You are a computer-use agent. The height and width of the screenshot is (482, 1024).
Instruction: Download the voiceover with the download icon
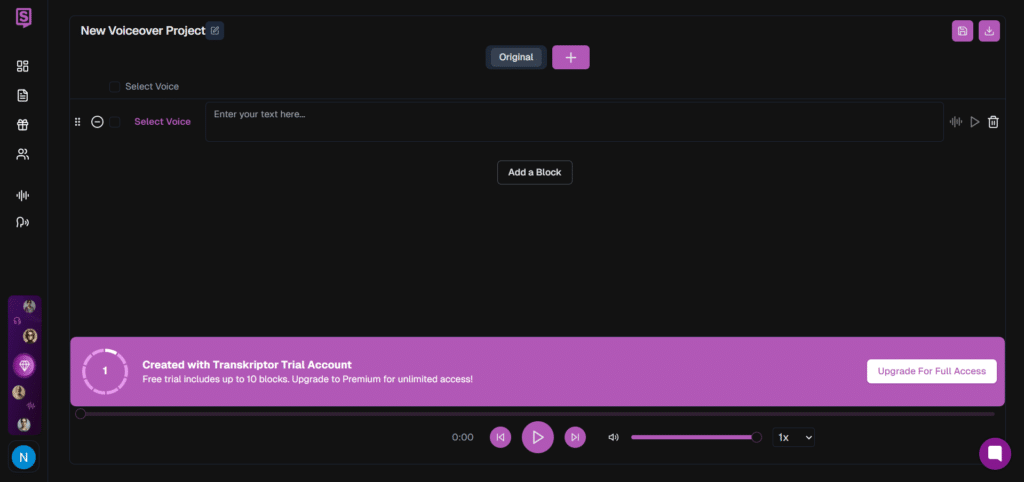[x=989, y=31]
